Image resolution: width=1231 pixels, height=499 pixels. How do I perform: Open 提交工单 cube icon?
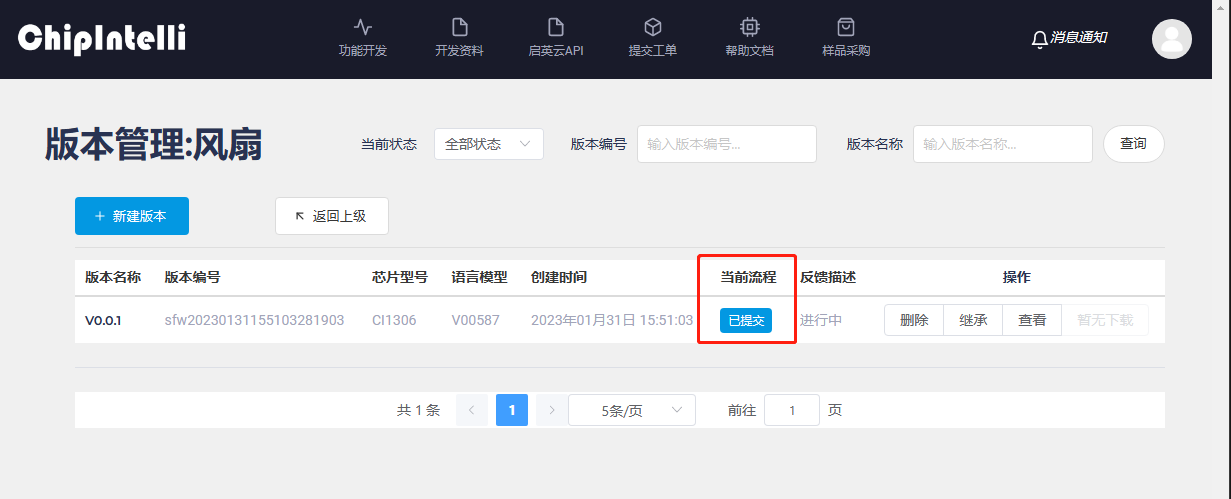tap(652, 27)
